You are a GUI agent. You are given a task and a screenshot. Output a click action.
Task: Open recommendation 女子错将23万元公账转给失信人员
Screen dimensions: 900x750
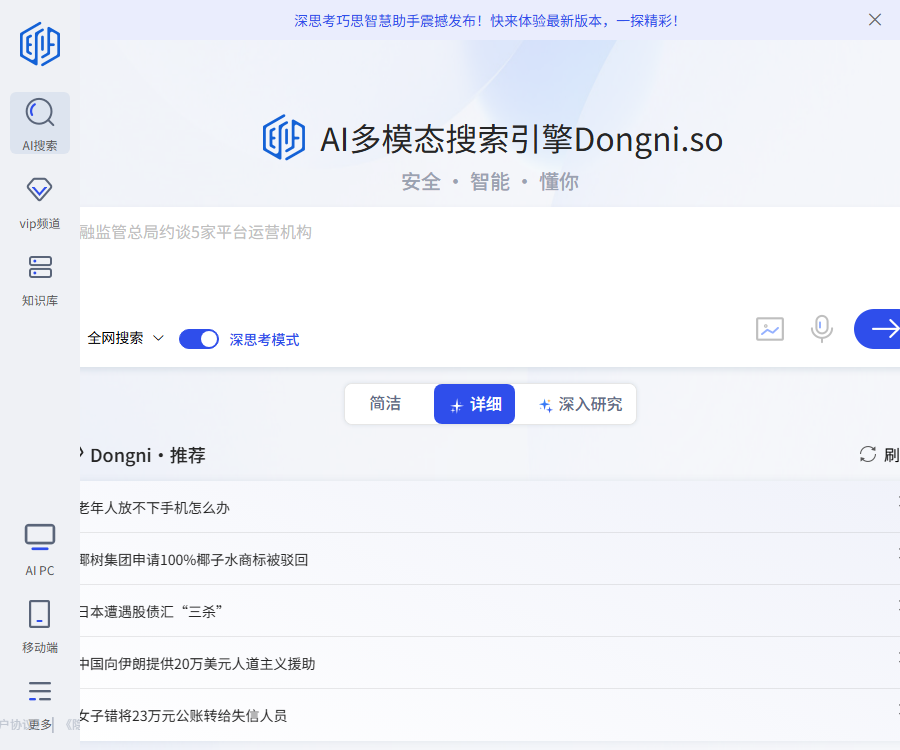490,716
